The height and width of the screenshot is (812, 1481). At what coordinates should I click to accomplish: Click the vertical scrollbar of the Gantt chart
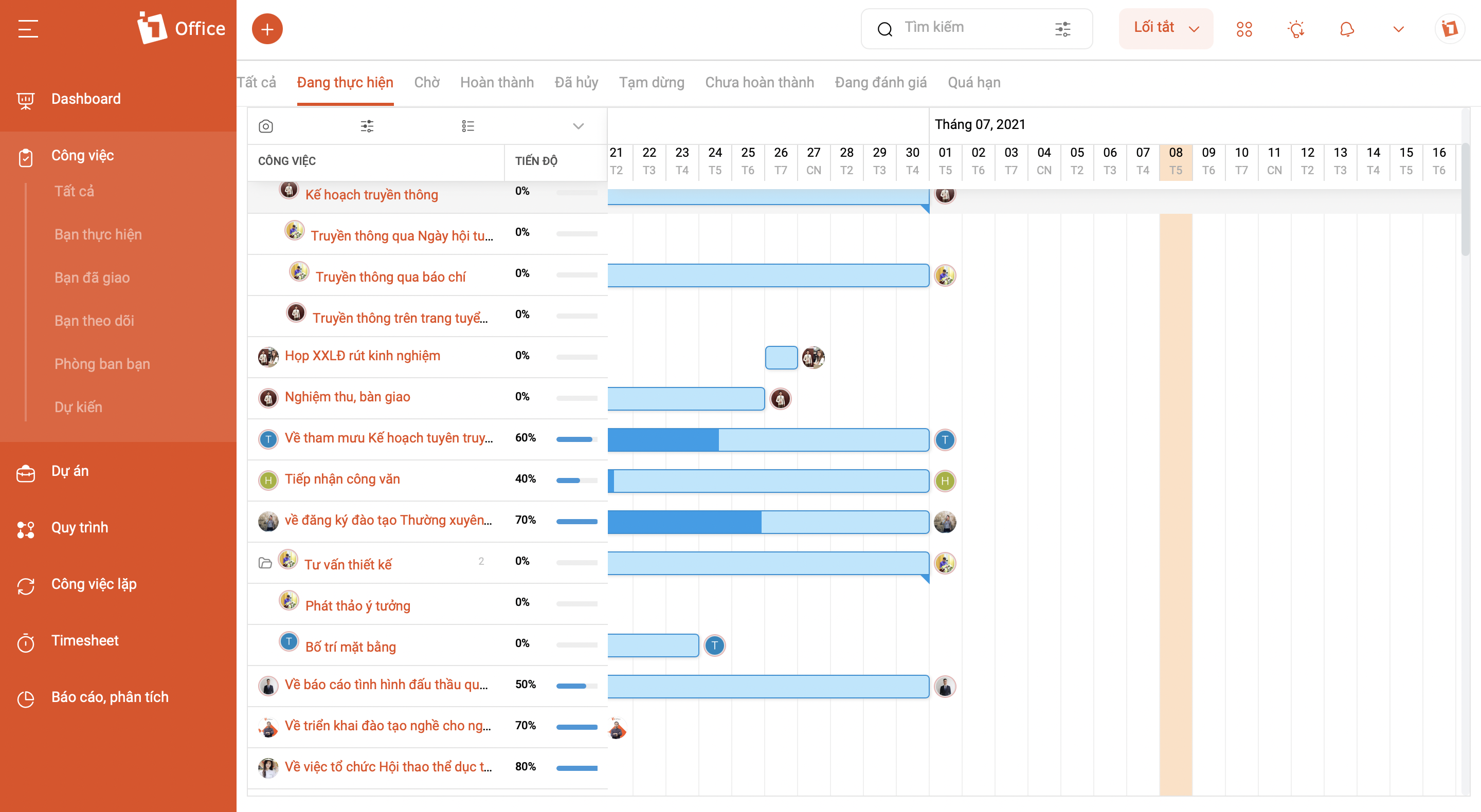click(x=1465, y=199)
